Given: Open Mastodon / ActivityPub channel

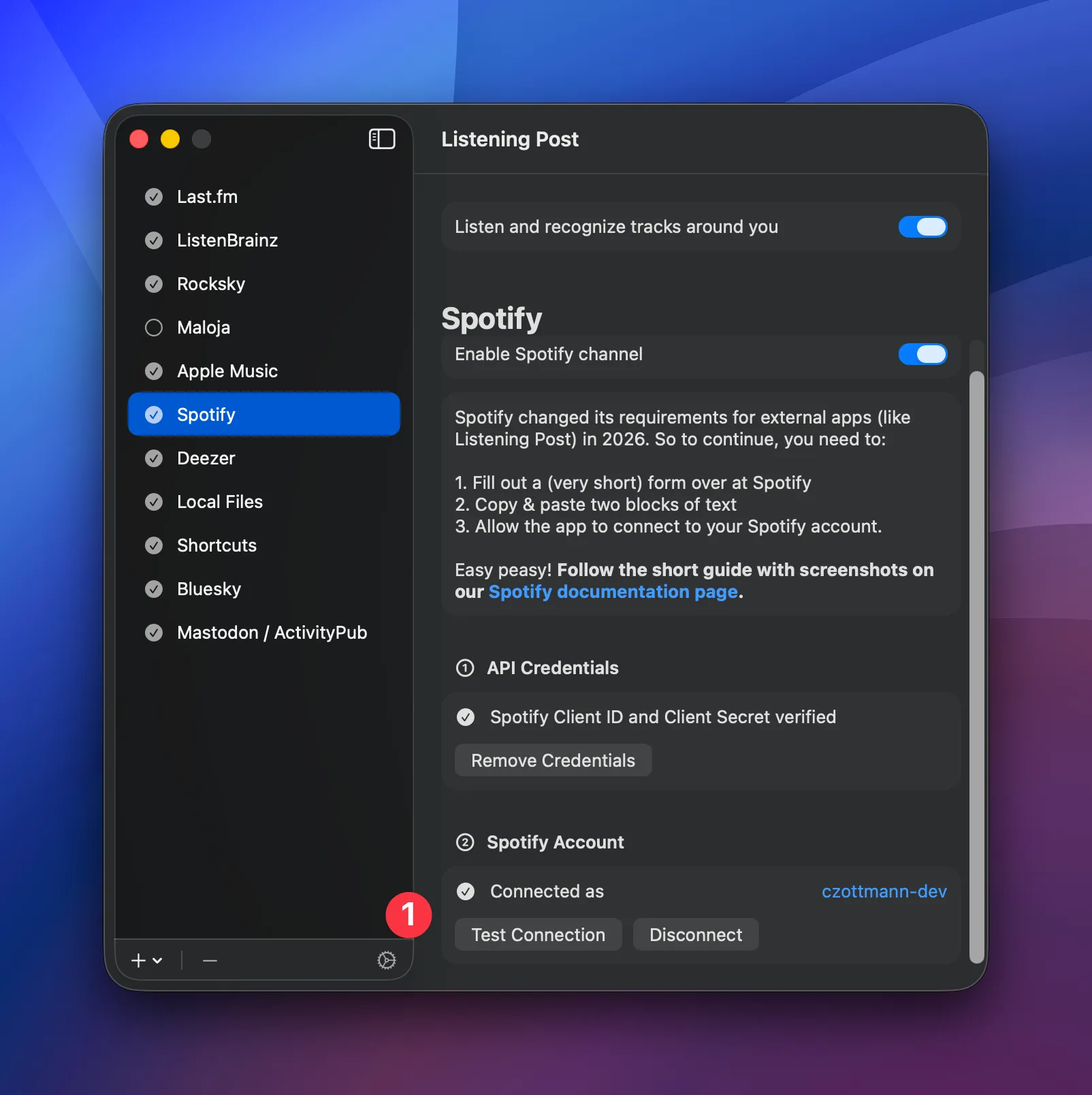Looking at the screenshot, I should [272, 633].
